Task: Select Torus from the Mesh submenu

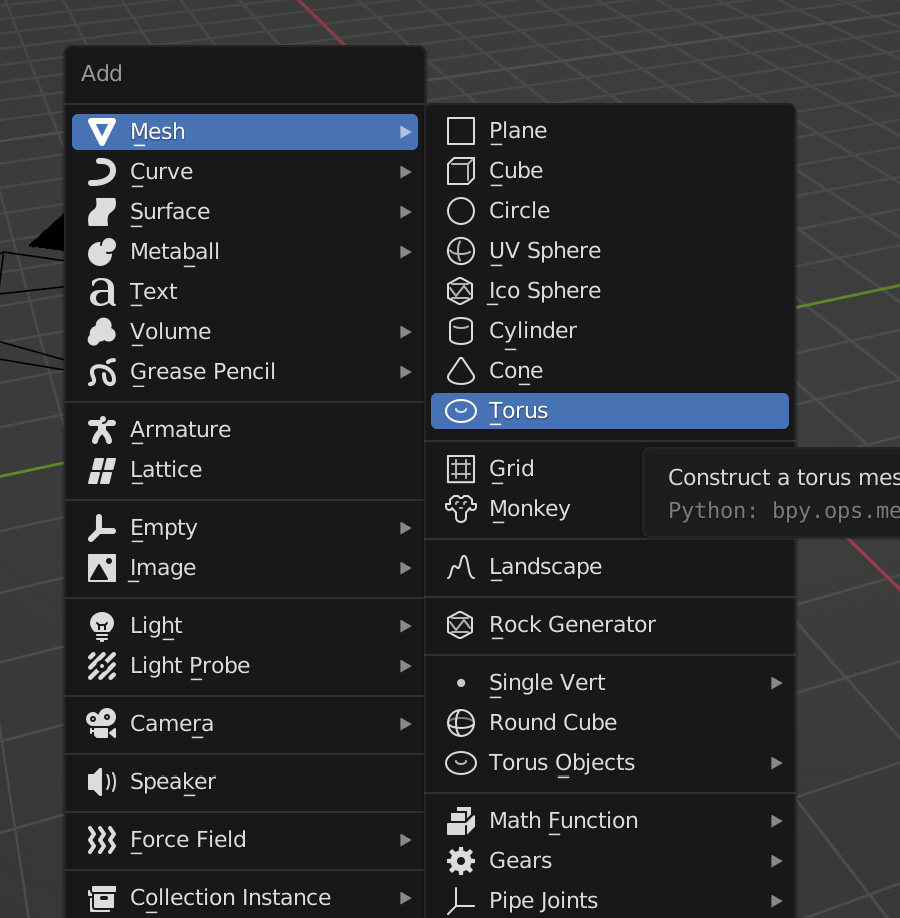Action: coord(610,411)
